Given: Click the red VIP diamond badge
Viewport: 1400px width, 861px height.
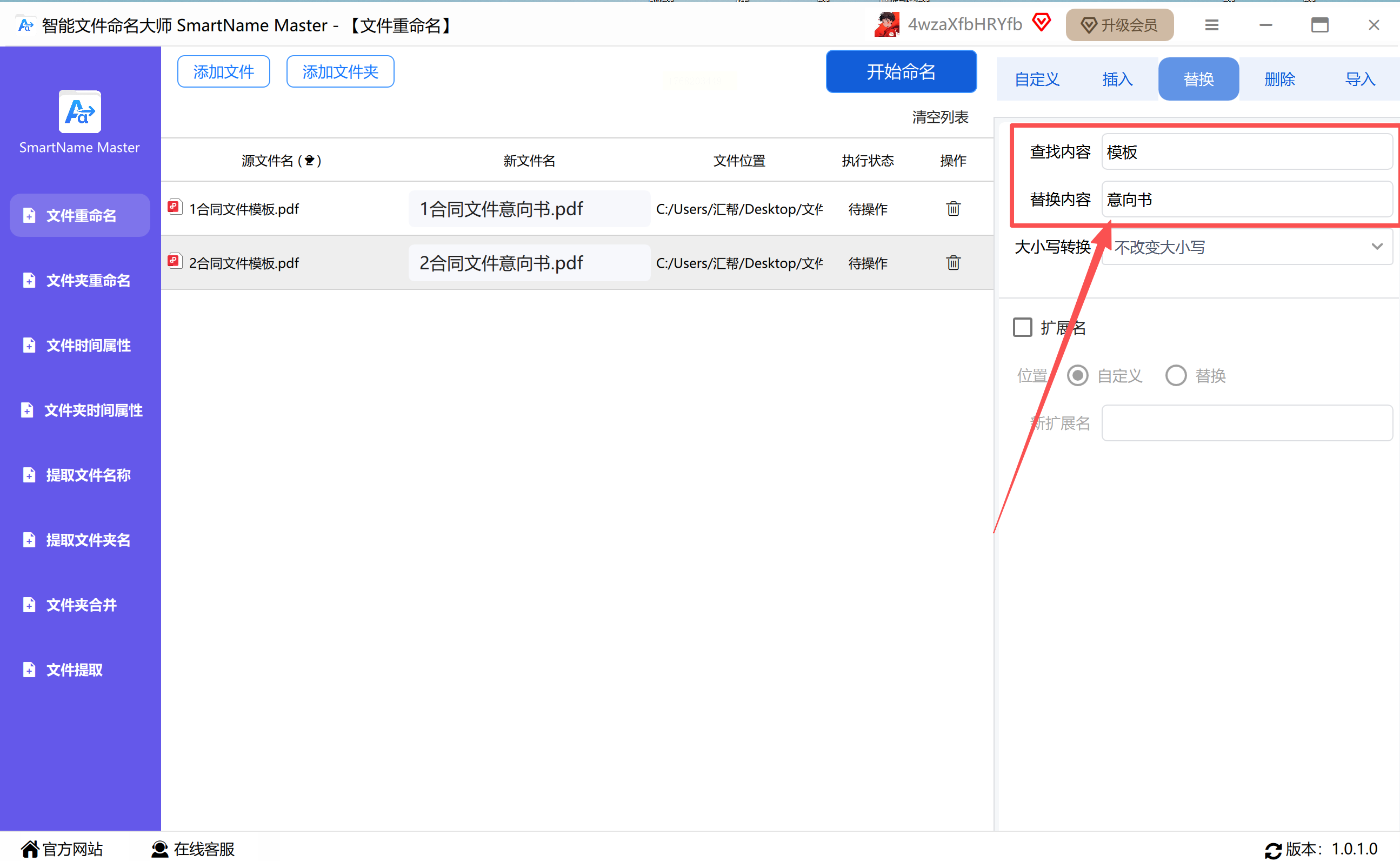Looking at the screenshot, I should click(x=1041, y=23).
